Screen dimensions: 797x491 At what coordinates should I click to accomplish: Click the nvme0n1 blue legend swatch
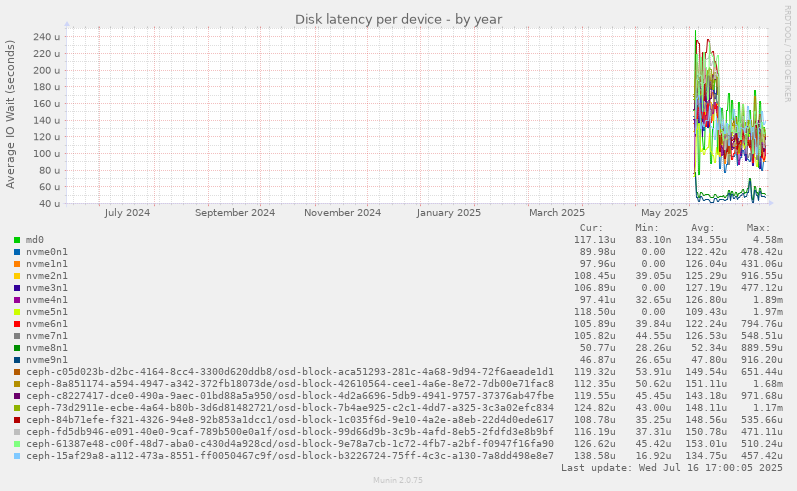pos(17,252)
